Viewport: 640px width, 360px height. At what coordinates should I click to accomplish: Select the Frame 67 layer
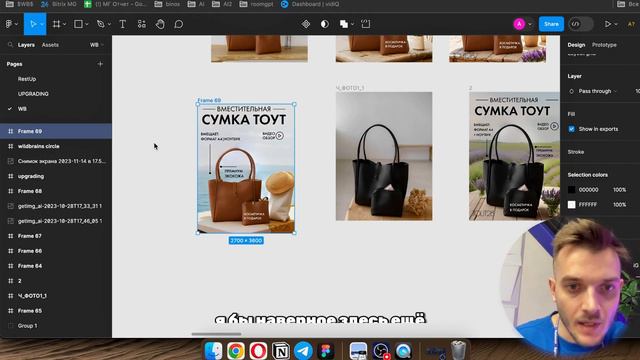(x=56, y=236)
